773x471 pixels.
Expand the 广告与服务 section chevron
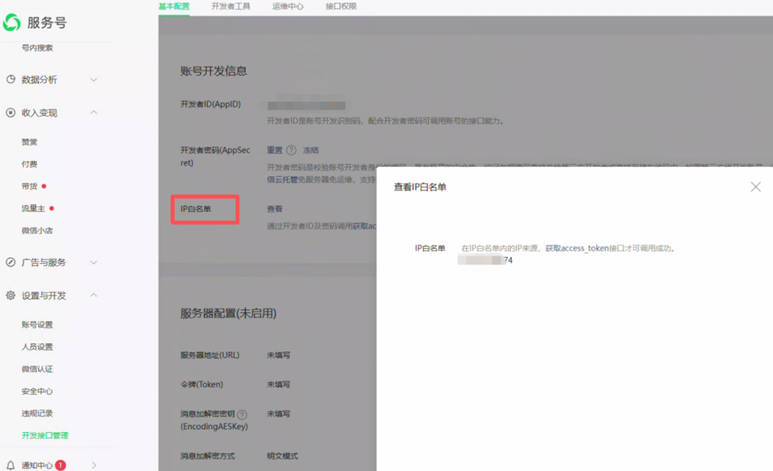(x=94, y=262)
